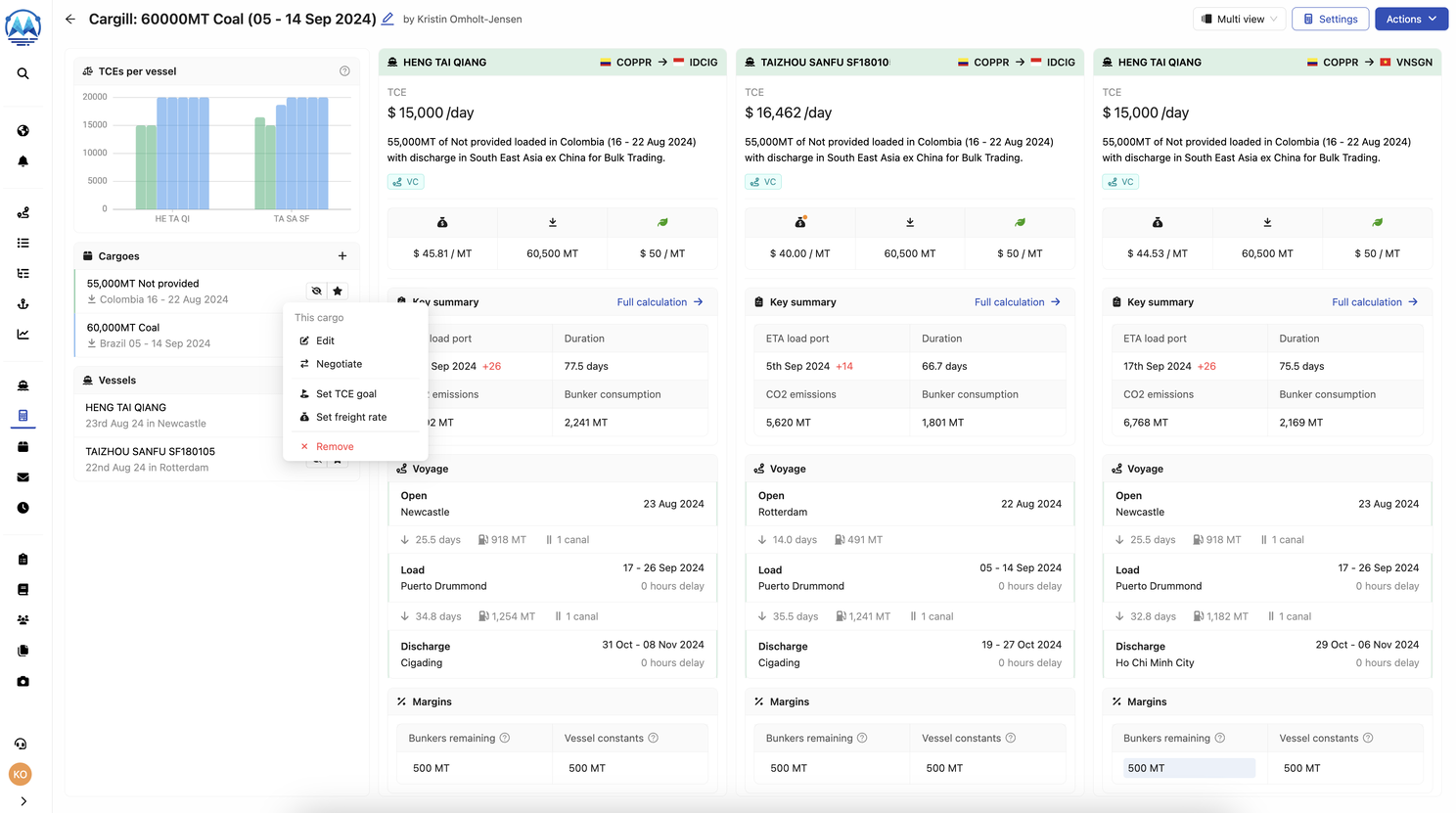This screenshot has height=813, width=1456.
Task: Open Full calculation for TAIZHOU SANFU
Action: point(1017,302)
